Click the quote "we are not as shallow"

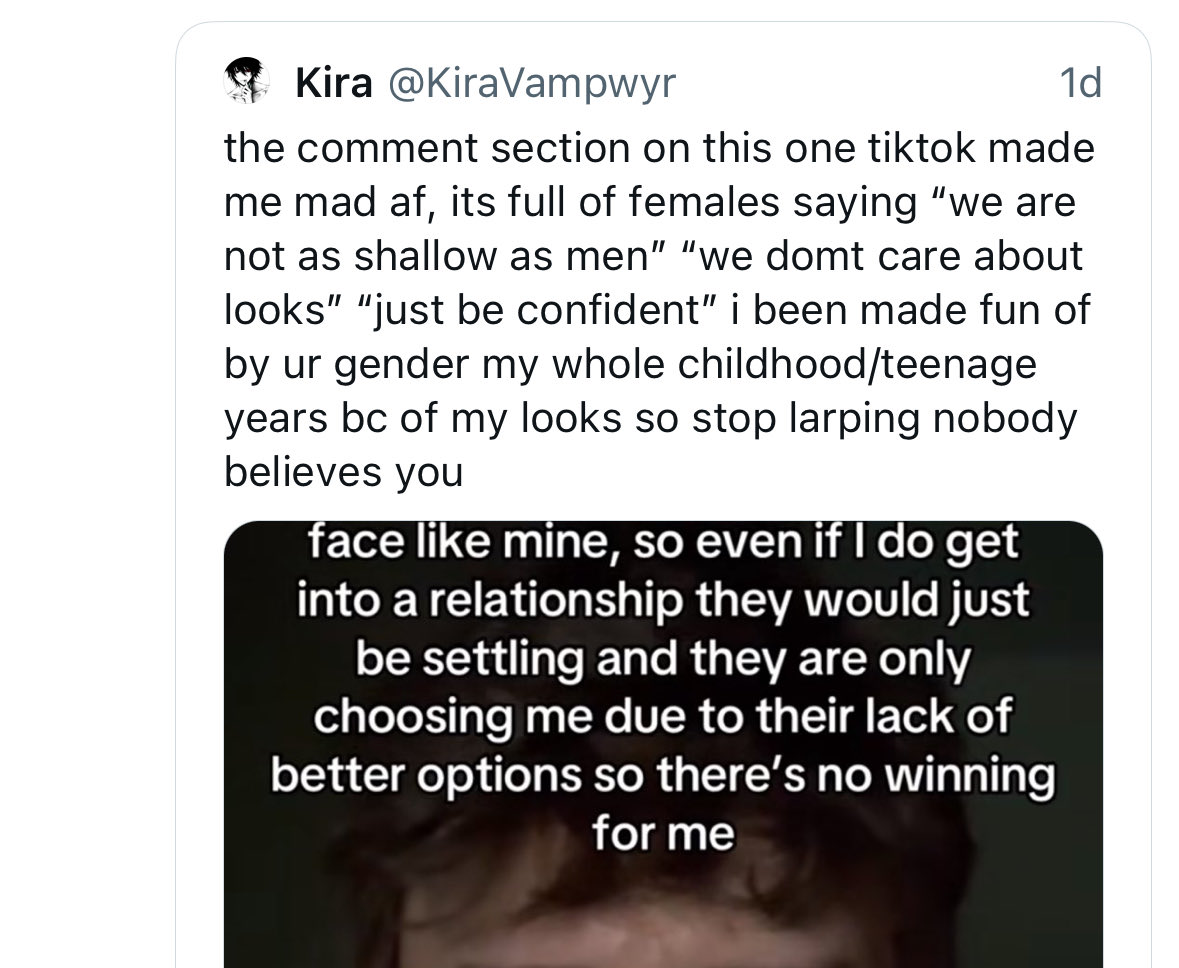[650, 229]
